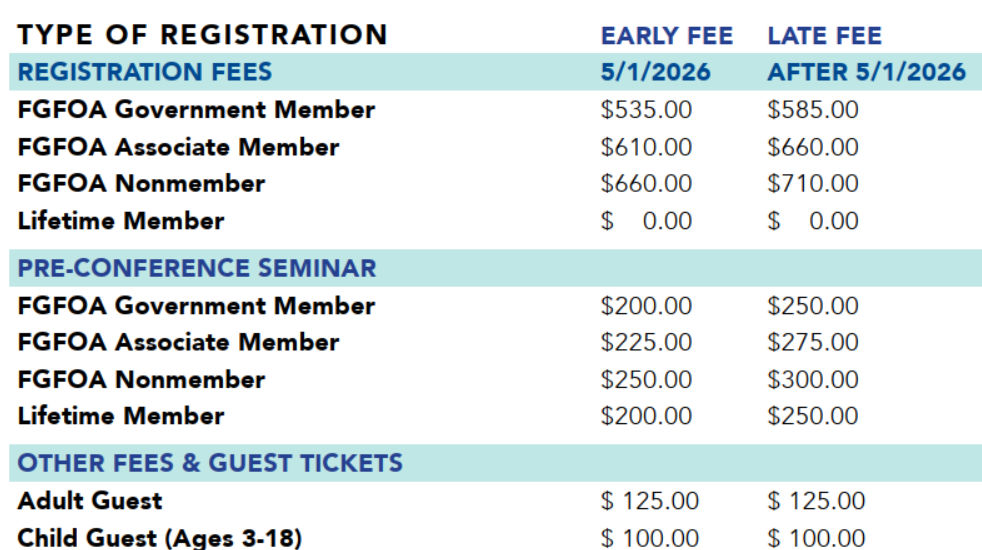
Task: Click the $610.00 Associate Member early fee
Action: click(x=646, y=147)
